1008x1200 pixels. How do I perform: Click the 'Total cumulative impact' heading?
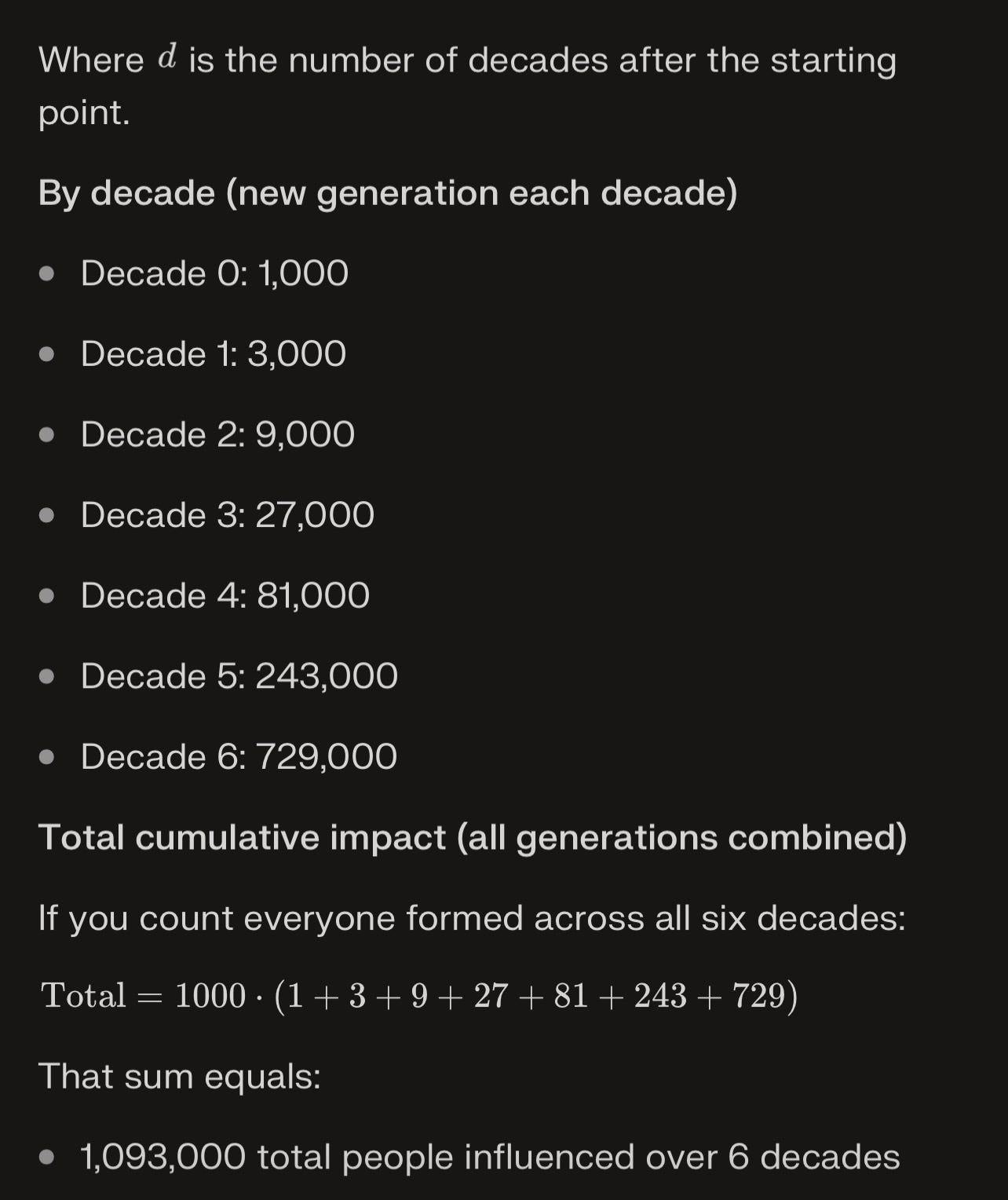pyautogui.click(x=473, y=837)
